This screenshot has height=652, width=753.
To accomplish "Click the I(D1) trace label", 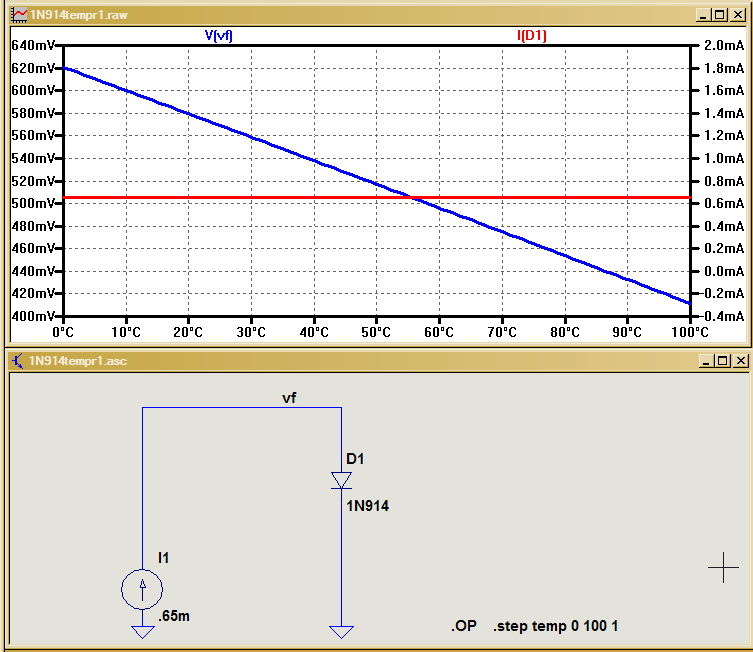I will coord(532,36).
